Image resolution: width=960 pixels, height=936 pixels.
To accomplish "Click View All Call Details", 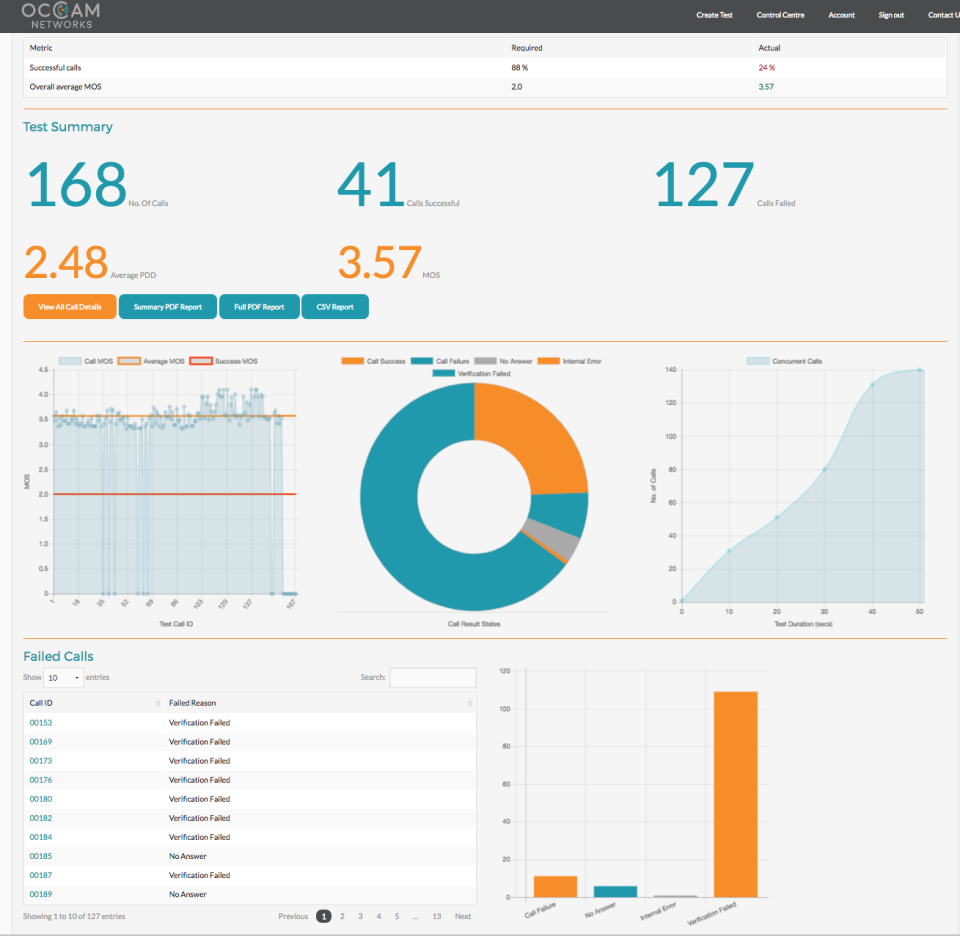I will coord(69,306).
